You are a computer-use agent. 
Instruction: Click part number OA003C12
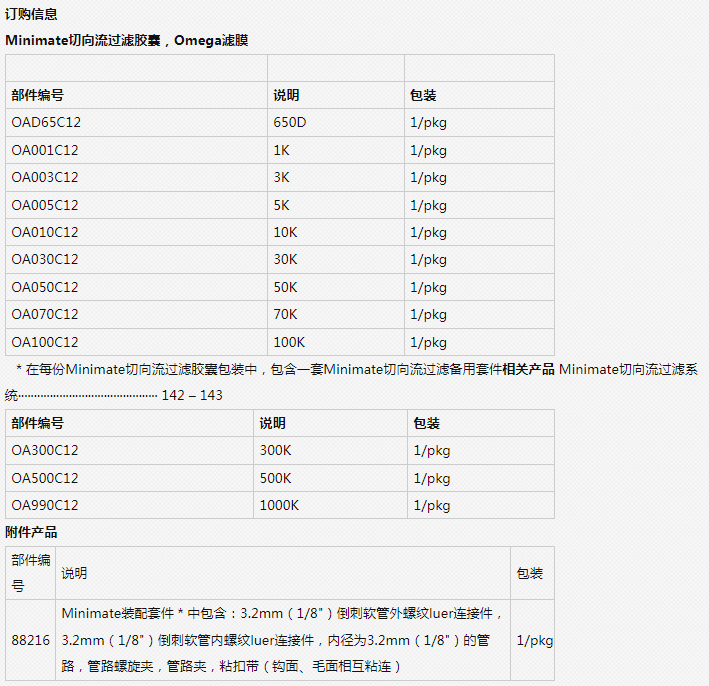pyautogui.click(x=45, y=177)
